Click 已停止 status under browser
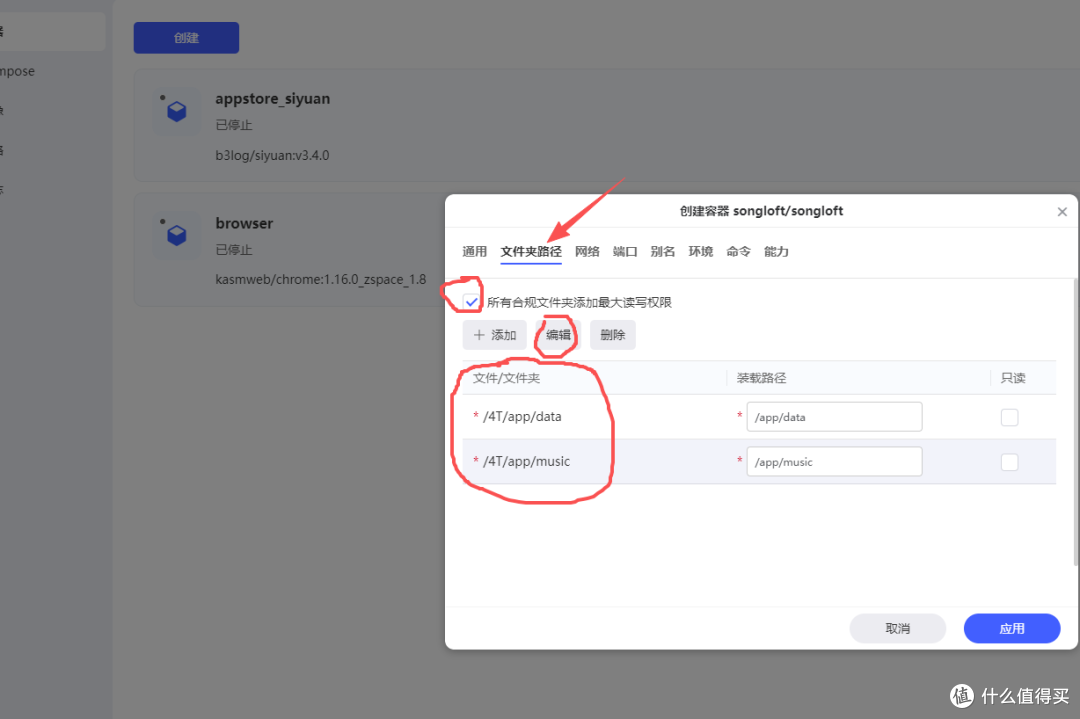Image resolution: width=1080 pixels, height=719 pixels. (233, 250)
